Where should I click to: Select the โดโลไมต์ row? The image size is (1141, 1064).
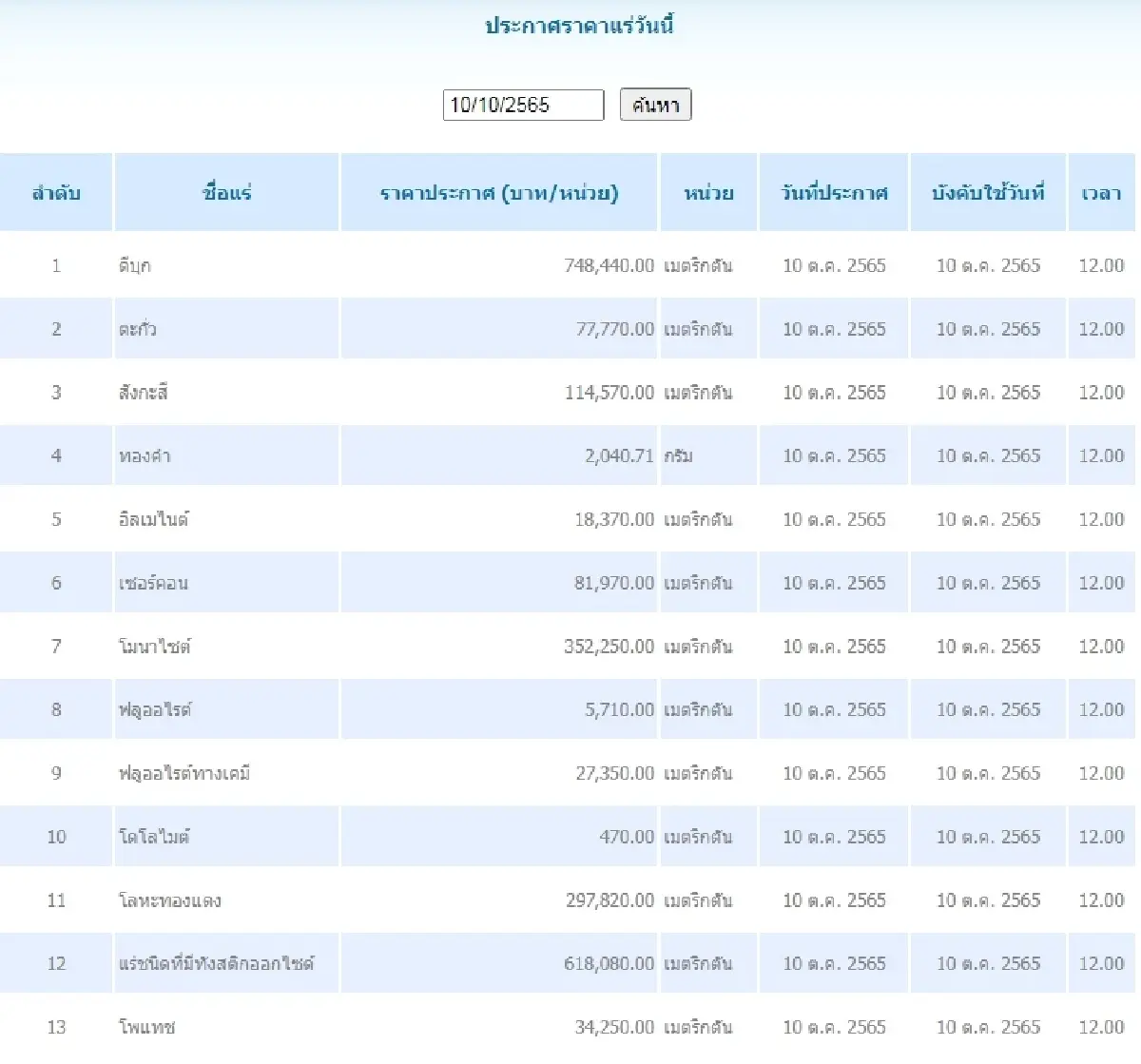(x=380, y=836)
